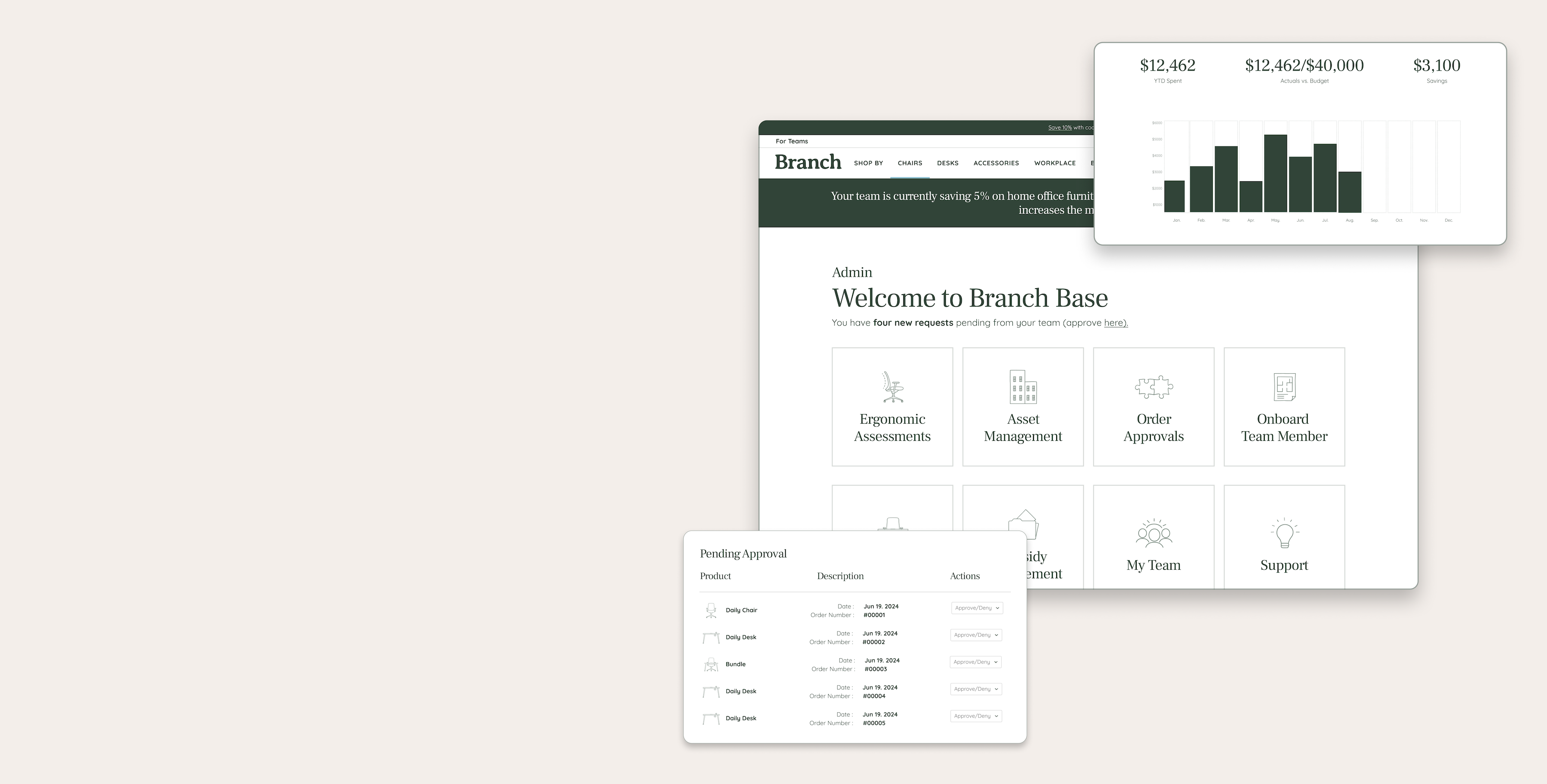Click the Support lightbulb icon
Viewport: 1547px width, 784px height.
click(1284, 533)
